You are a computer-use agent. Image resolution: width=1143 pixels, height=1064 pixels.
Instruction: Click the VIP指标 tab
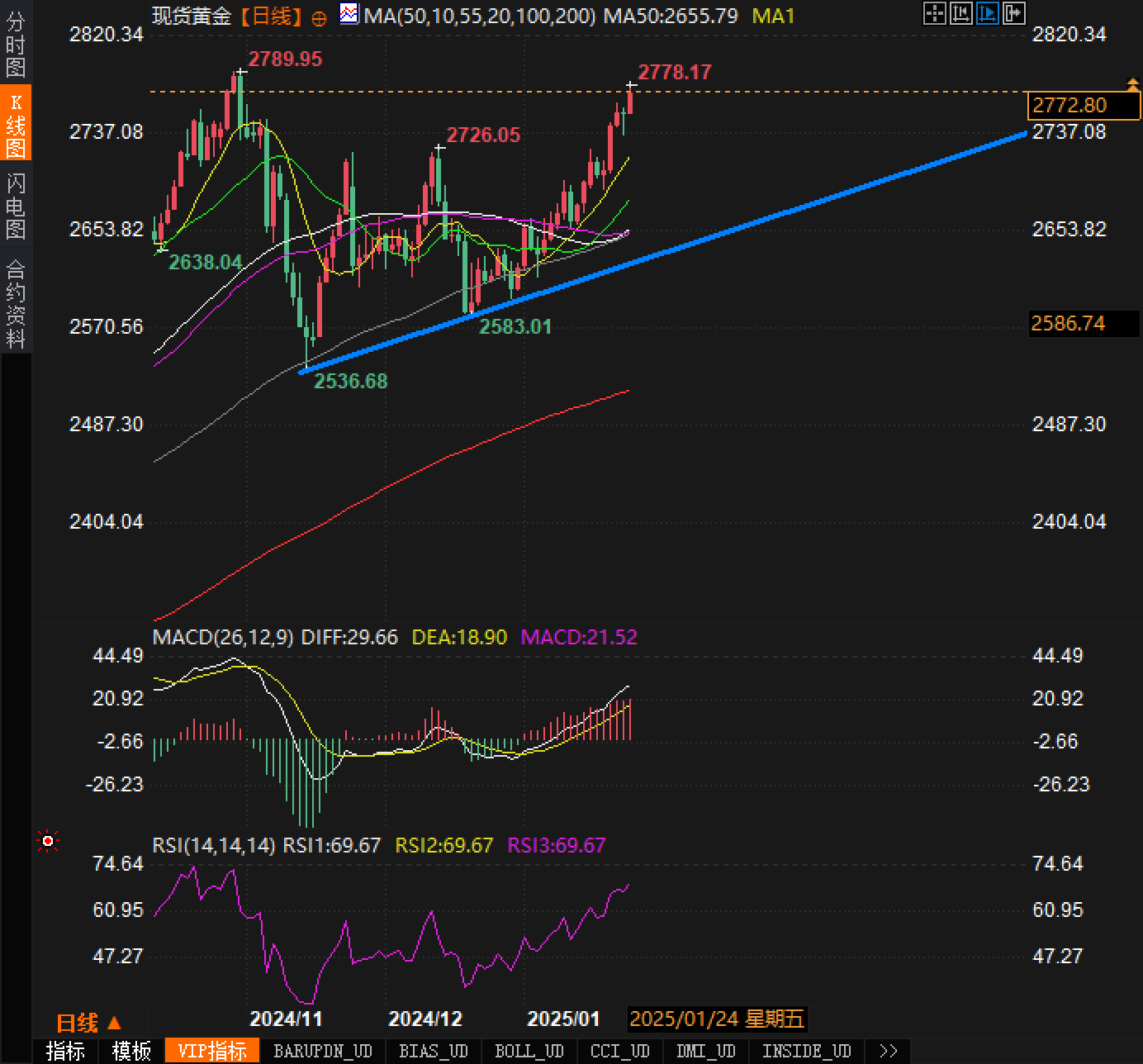tap(212, 1051)
